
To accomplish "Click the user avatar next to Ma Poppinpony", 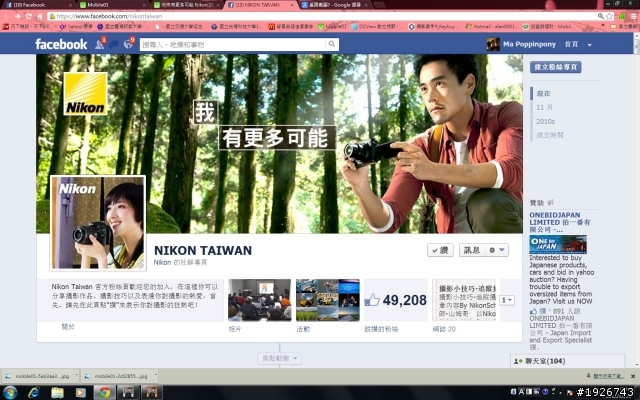I will pos(493,44).
